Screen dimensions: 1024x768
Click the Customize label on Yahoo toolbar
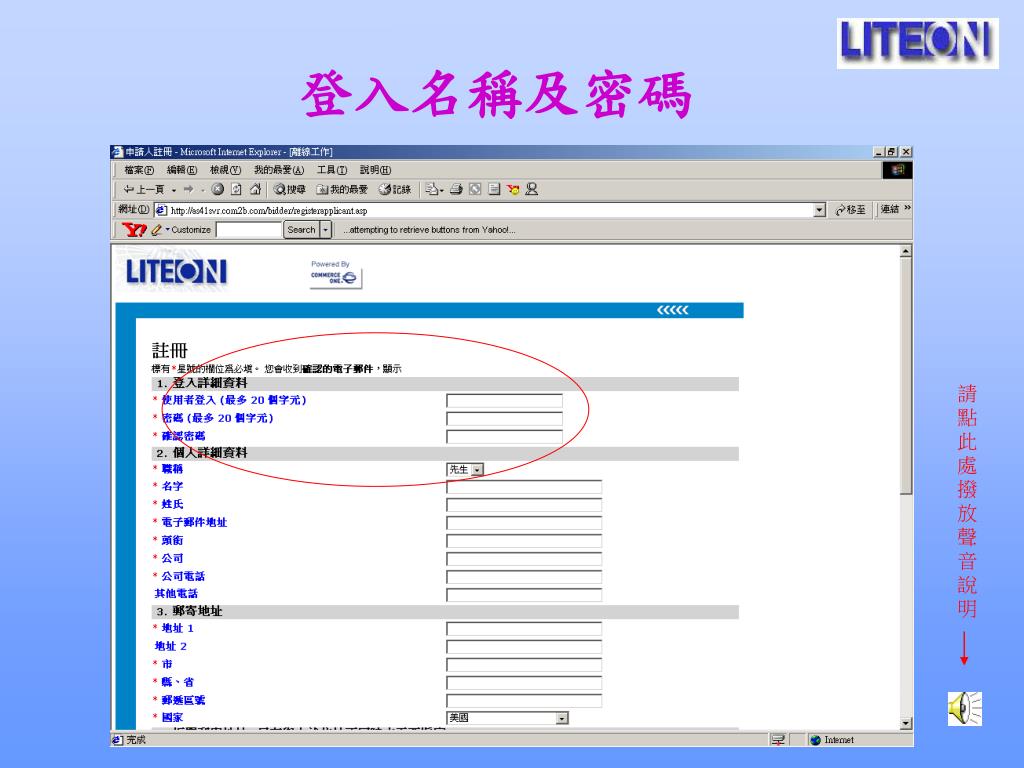click(191, 230)
